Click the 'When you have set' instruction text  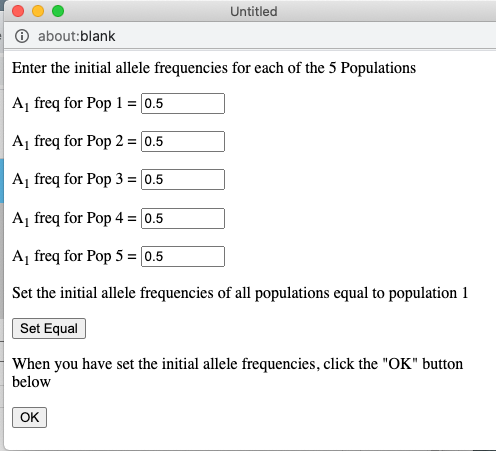237,373
